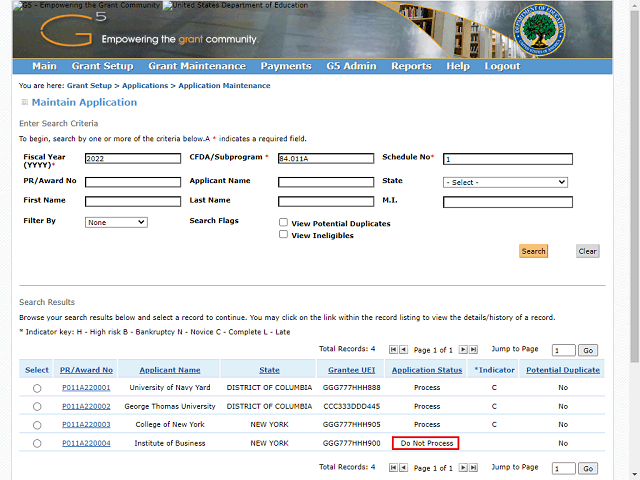Screen dimensions: 640x480
Task: Select radio button for University of Navy Yard
Action: click(37, 388)
